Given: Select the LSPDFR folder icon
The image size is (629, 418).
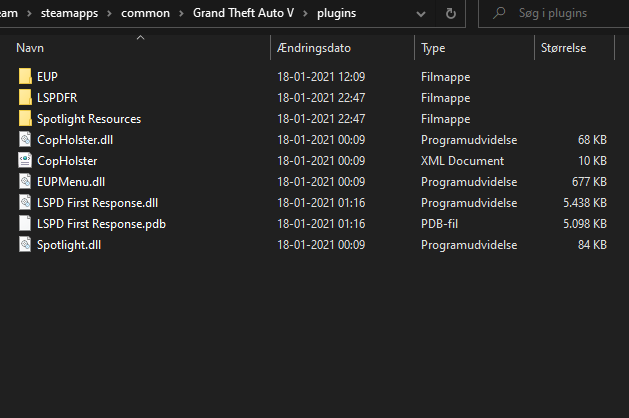Looking at the screenshot, I should click(x=26, y=97).
